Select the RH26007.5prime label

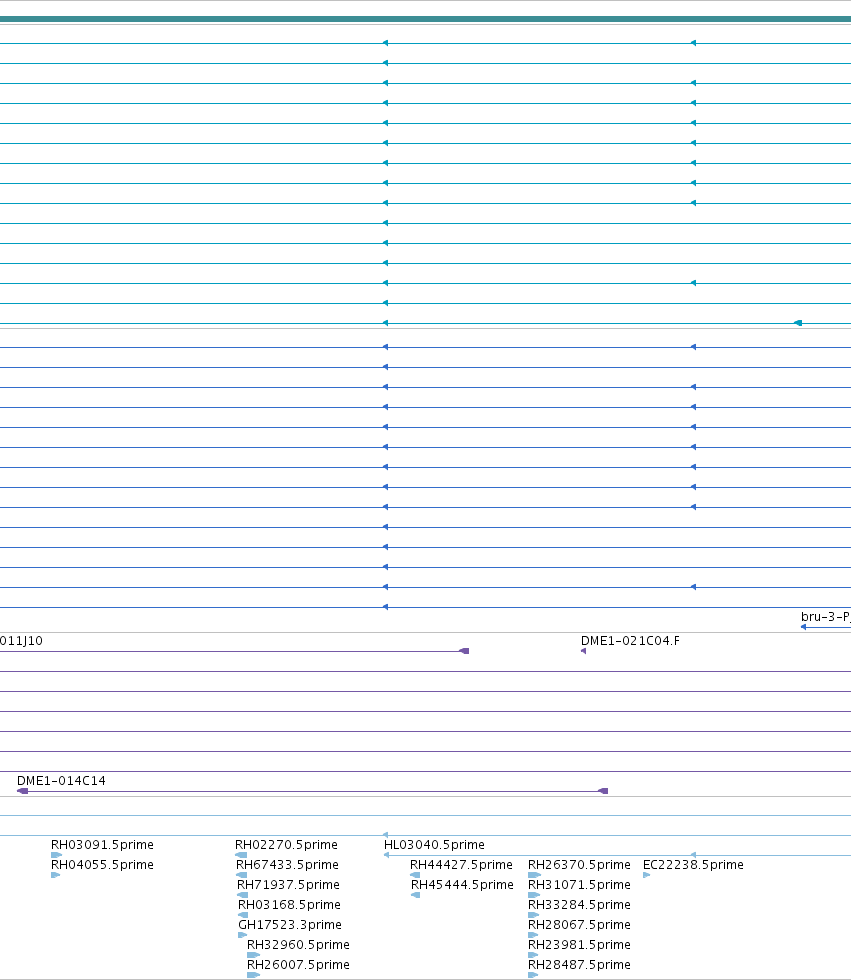[x=298, y=964]
